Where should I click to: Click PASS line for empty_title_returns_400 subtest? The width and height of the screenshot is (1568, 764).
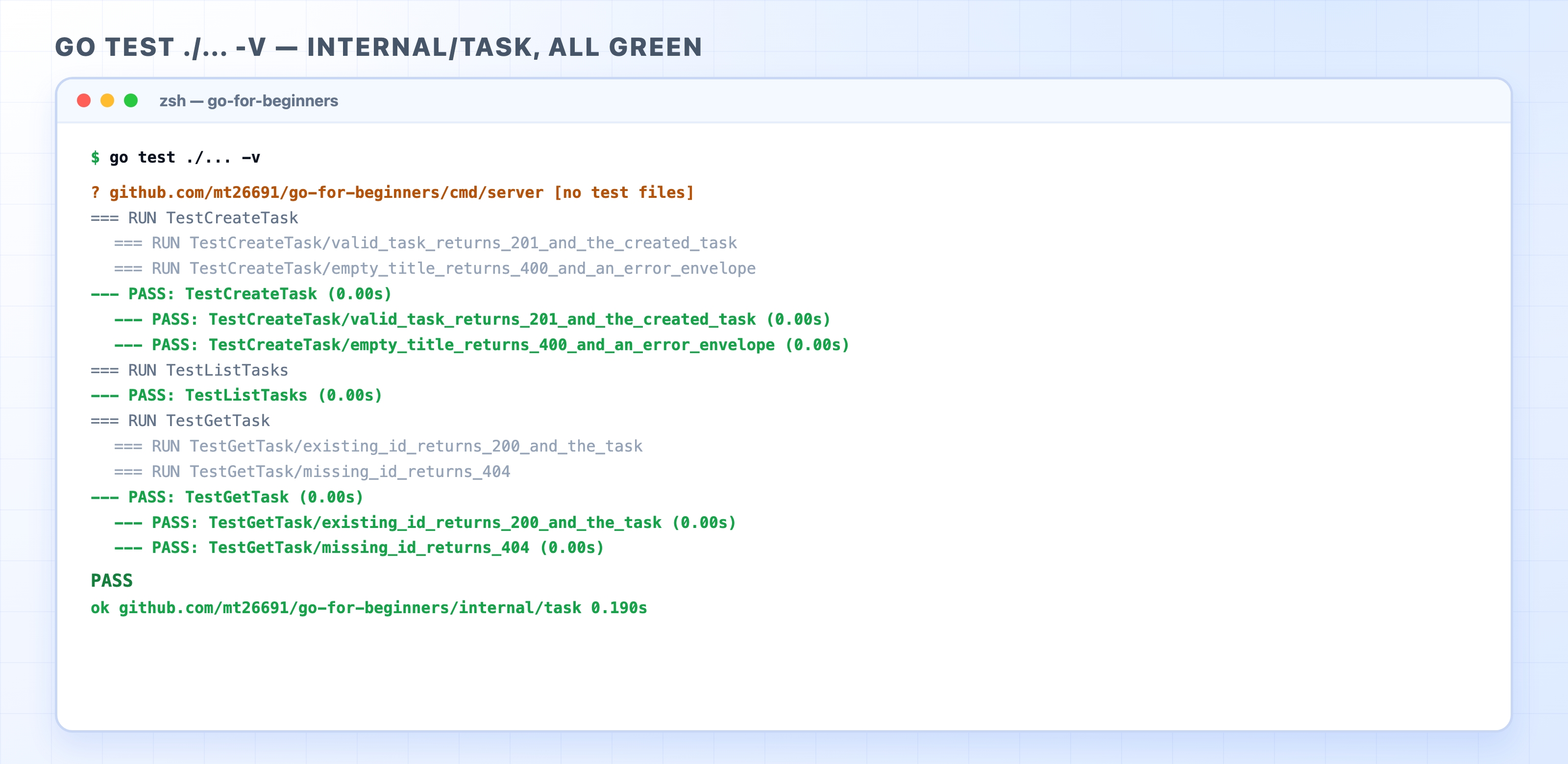click(x=482, y=345)
